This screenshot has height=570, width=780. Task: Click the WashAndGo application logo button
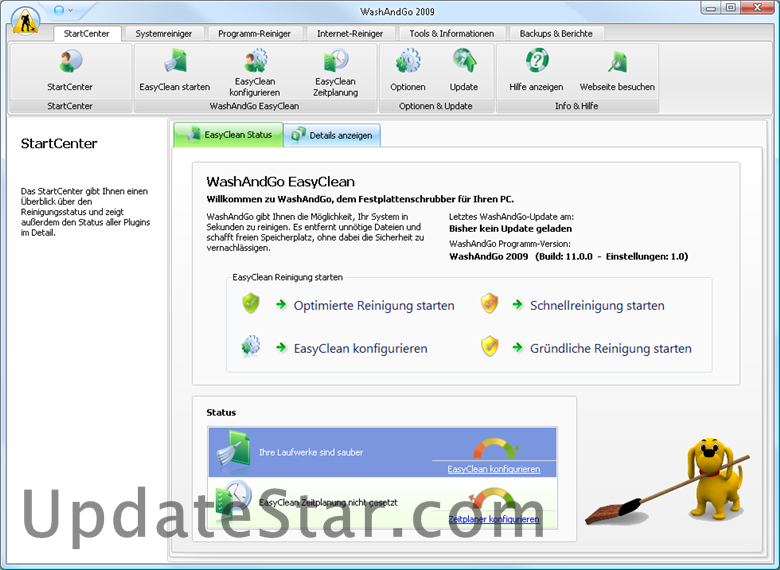coord(26,21)
